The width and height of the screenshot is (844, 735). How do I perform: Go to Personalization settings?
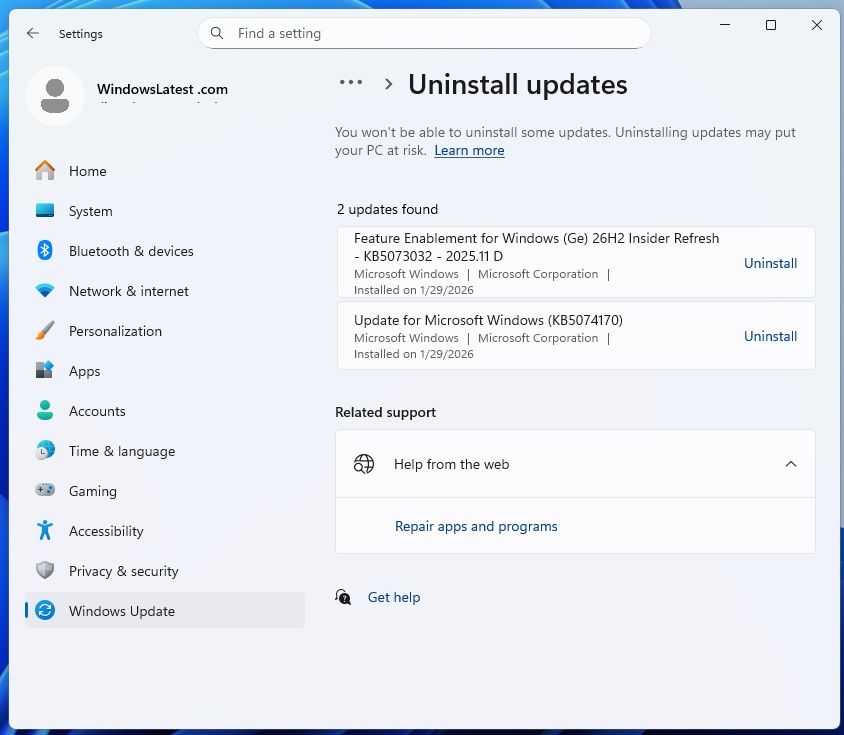coord(116,331)
